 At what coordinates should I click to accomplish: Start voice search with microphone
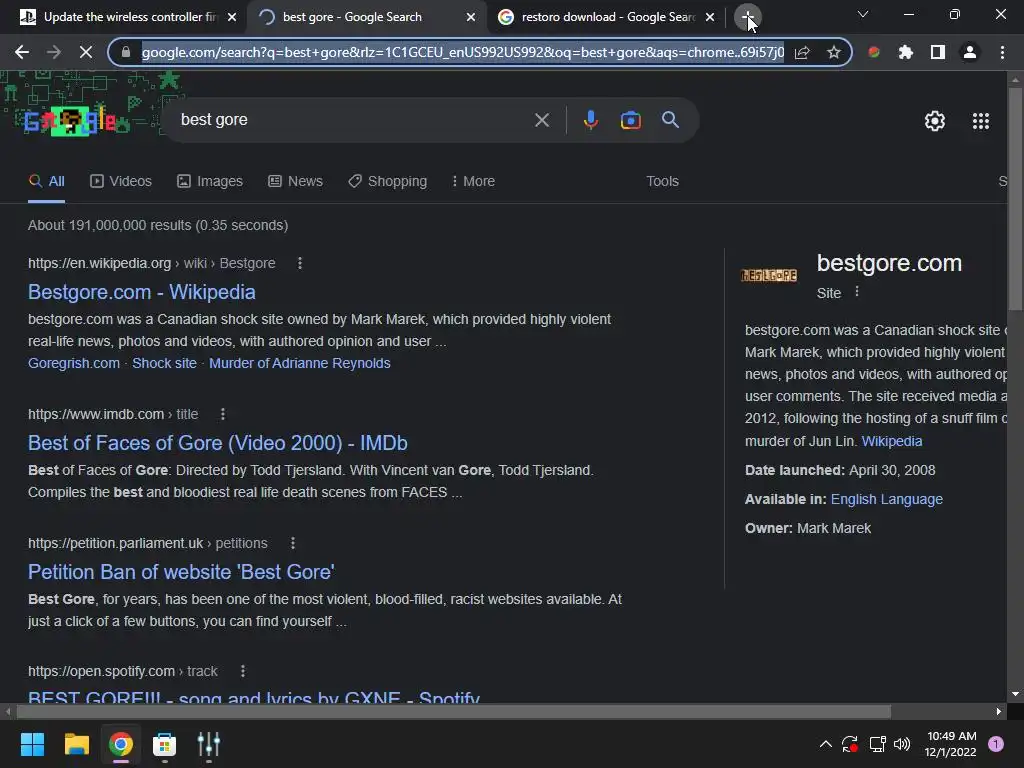(590, 120)
